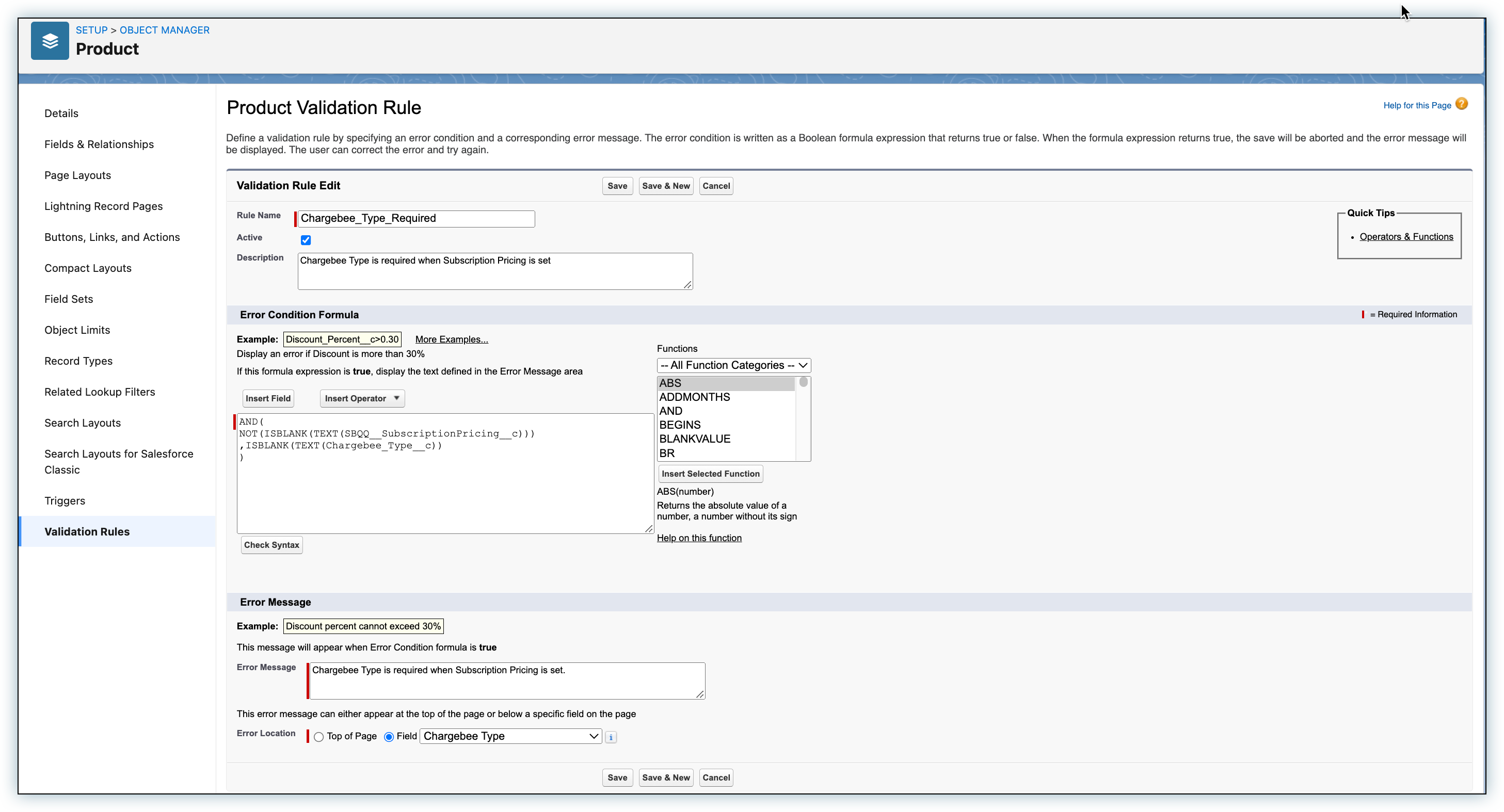Screen dimensions: 1504x812
Task: Click in the Rule Name input field
Action: 415,218
